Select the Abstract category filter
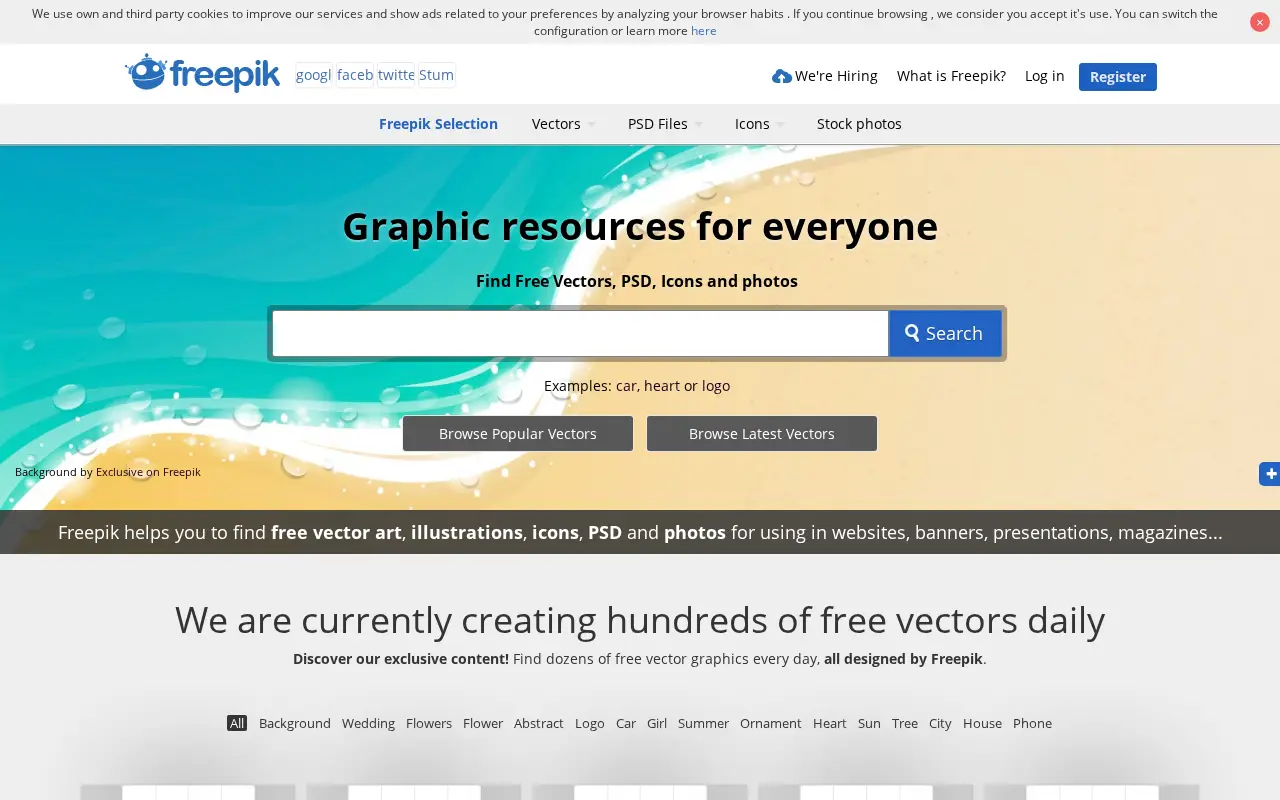This screenshot has width=1280, height=800. [x=539, y=723]
